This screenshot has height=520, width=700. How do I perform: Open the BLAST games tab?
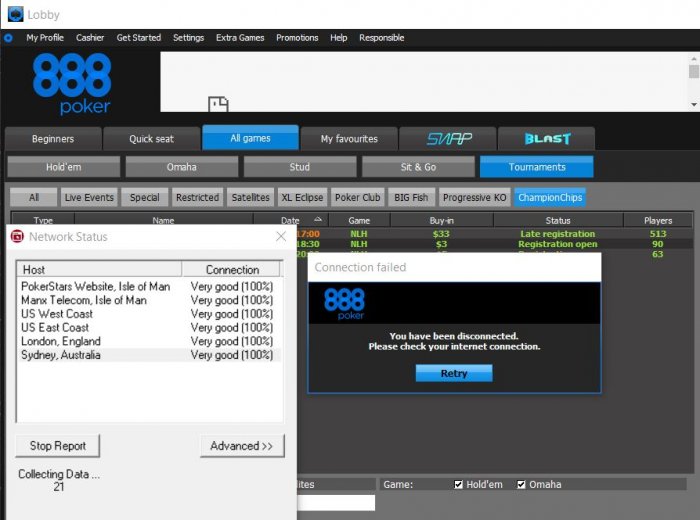[547, 139]
